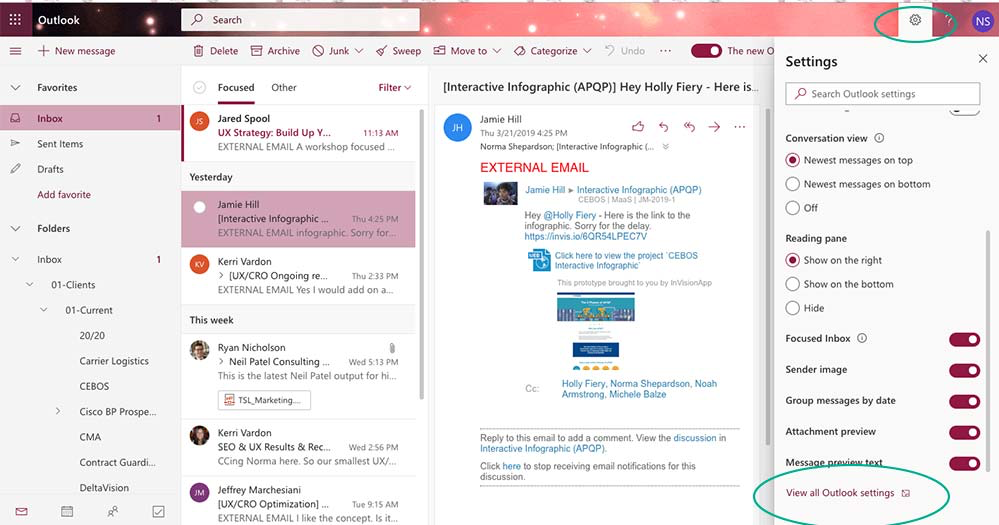Click Conversation view info icon
The height and width of the screenshot is (525, 999).
click(879, 138)
